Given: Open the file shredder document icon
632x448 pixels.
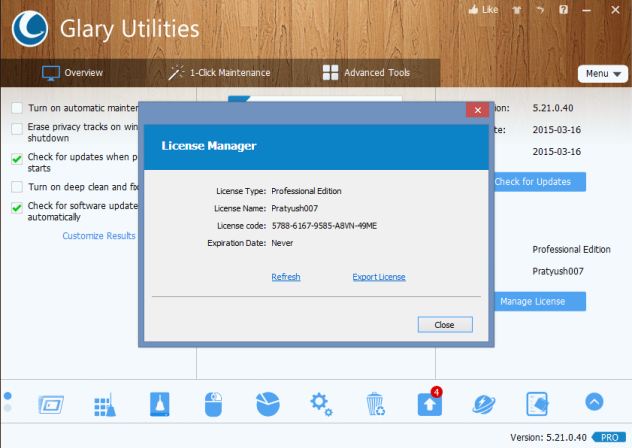Looking at the screenshot, I should [x=537, y=404].
